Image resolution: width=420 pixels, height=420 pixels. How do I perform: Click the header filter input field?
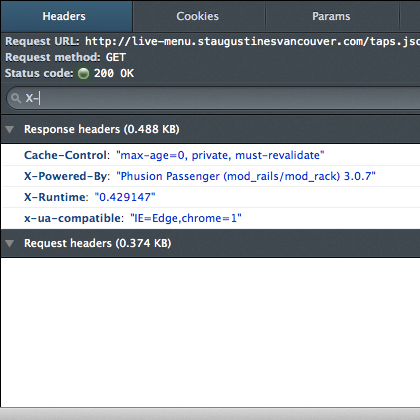(213, 98)
